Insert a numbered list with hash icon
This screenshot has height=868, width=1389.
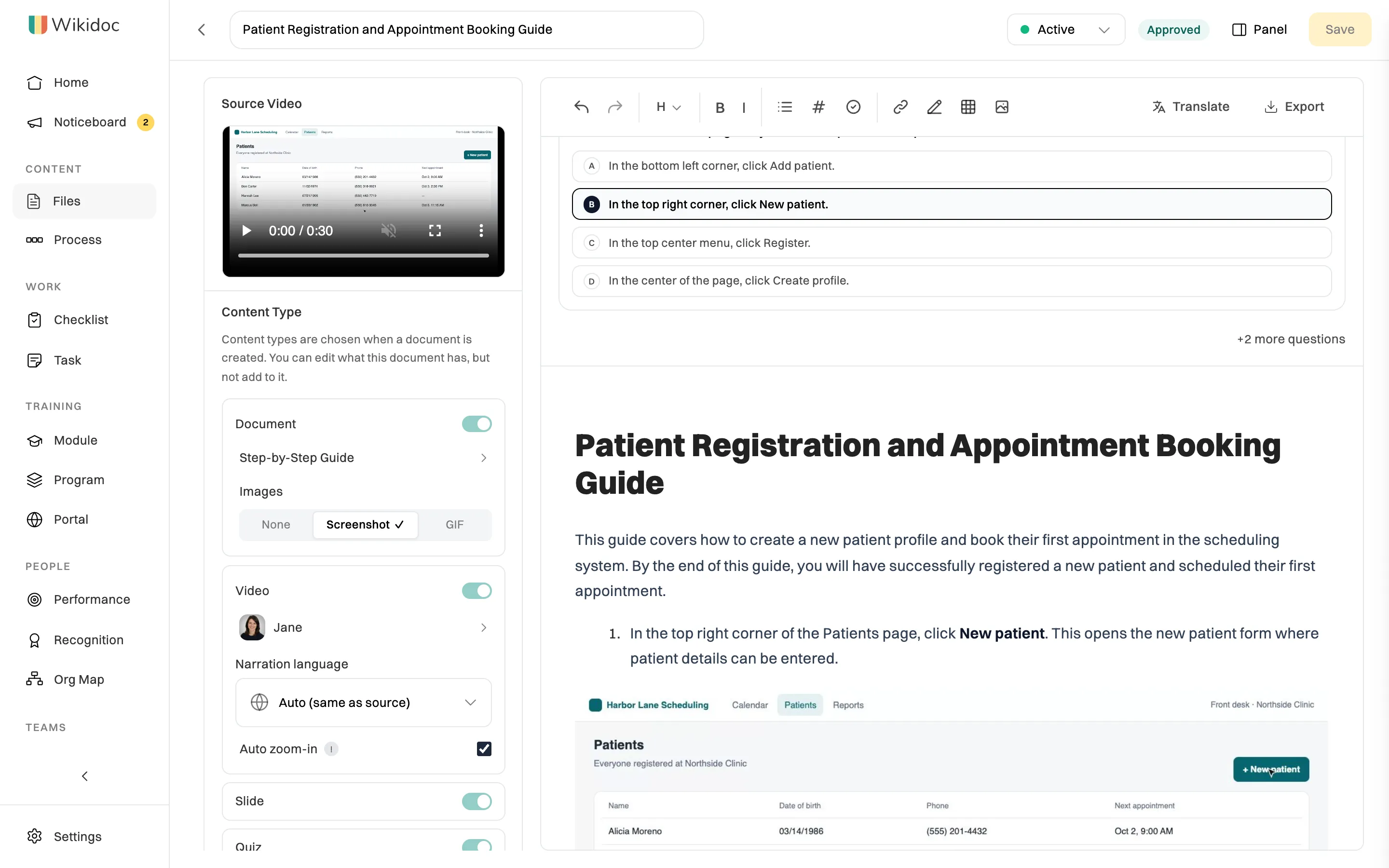pyautogui.click(x=818, y=107)
